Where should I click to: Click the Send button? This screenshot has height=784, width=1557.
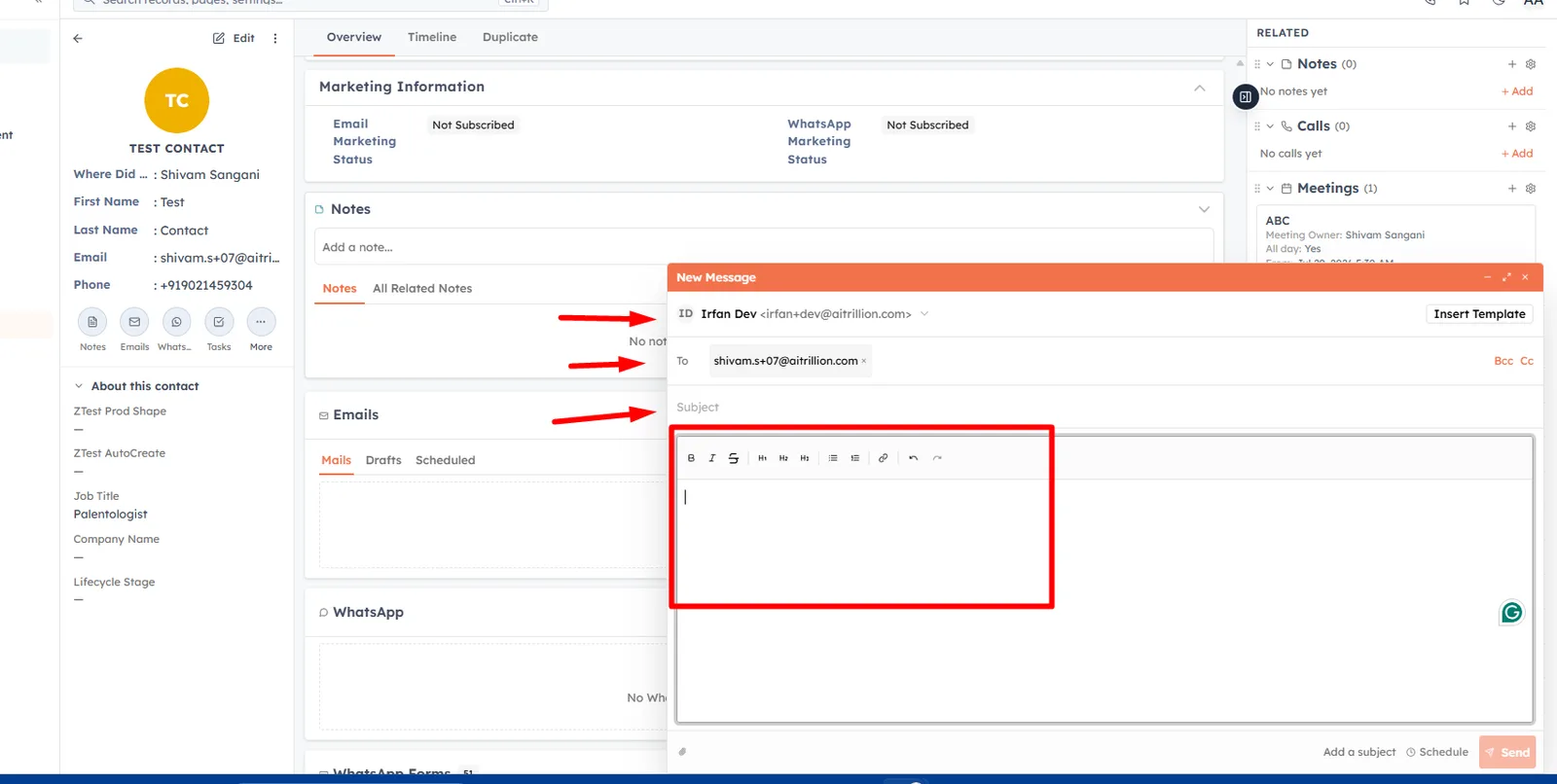point(1507,752)
